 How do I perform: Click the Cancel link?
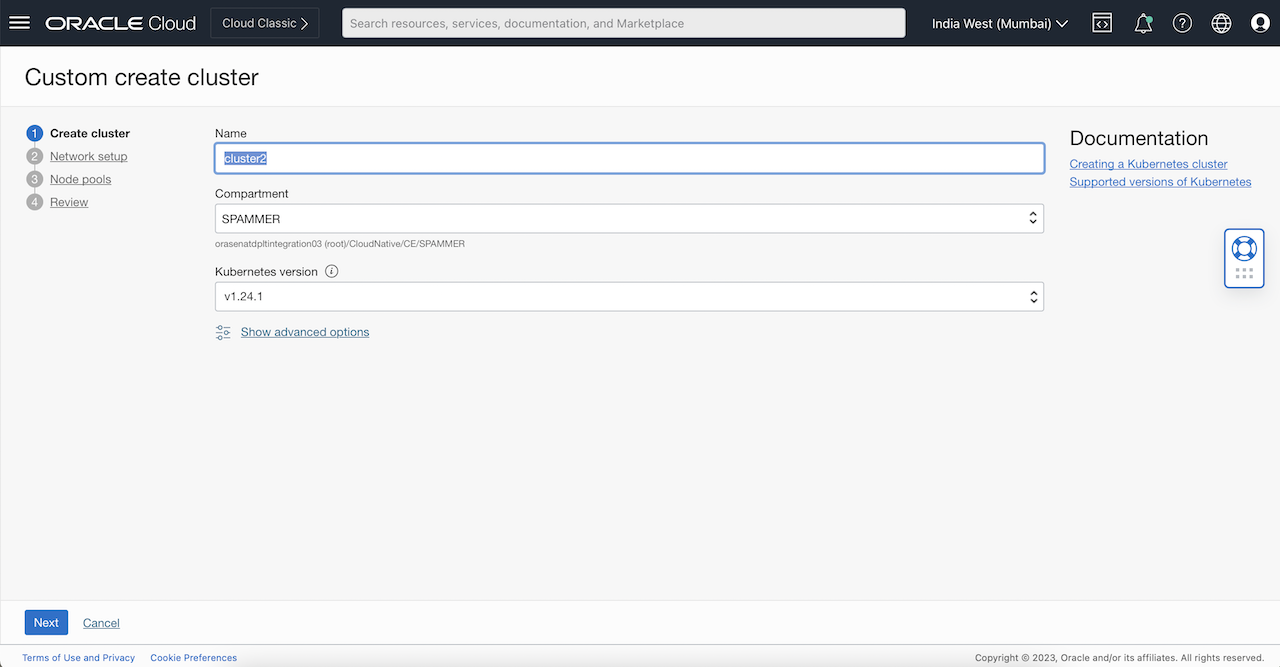(101, 623)
